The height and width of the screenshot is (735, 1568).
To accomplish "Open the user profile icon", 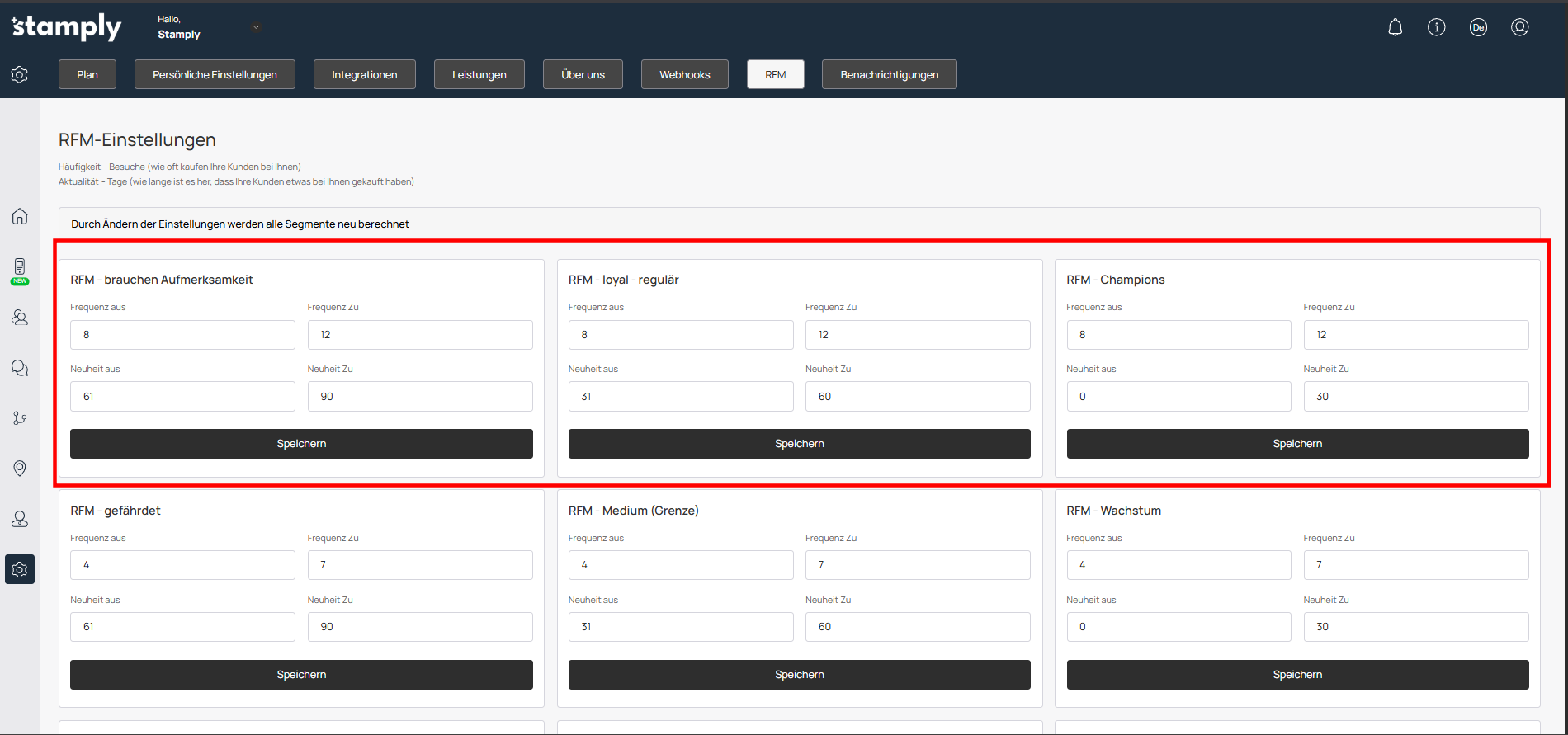I will tap(1519, 27).
